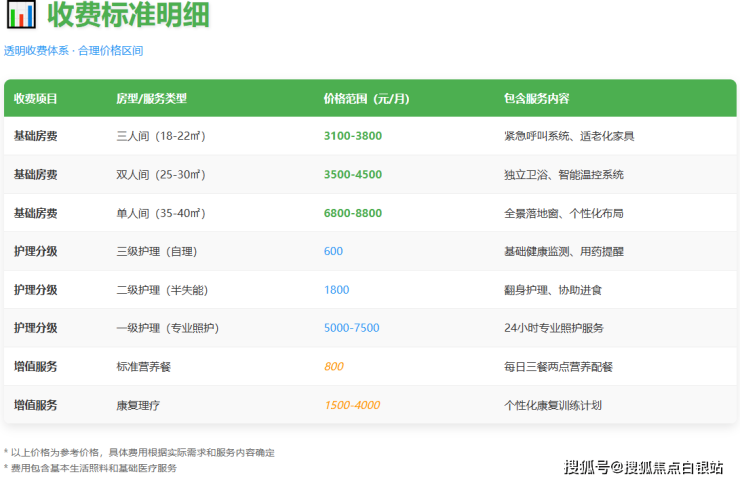Click the orange 1500-4000 price for 康复理疗
The width and height of the screenshot is (740, 483).
(351, 405)
